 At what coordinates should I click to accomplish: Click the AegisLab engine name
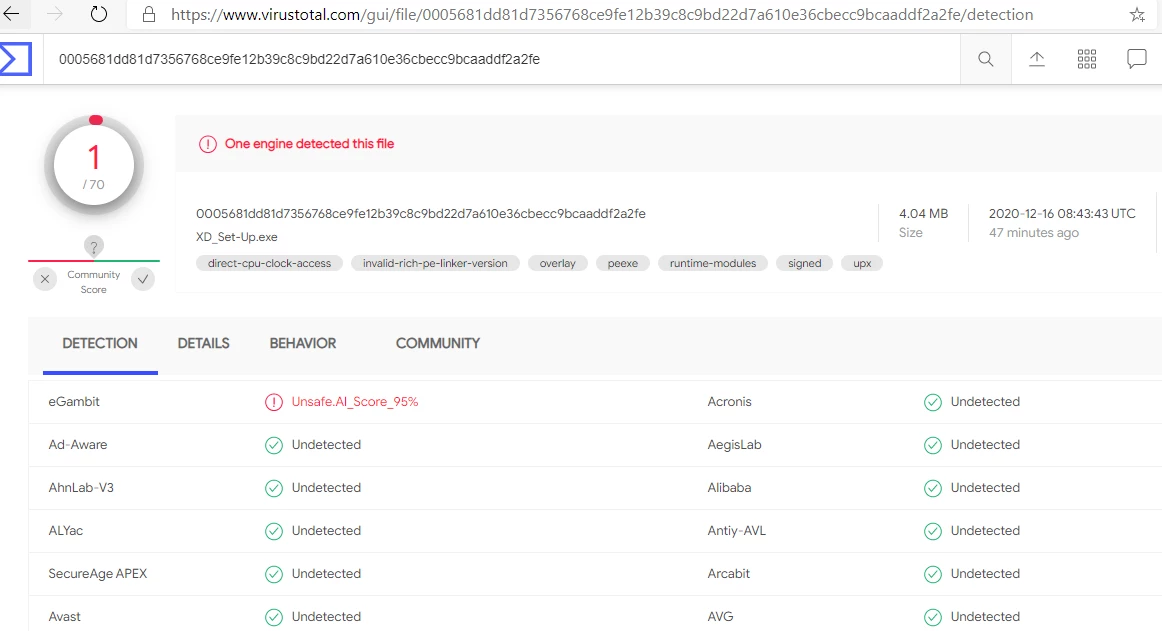pos(734,445)
